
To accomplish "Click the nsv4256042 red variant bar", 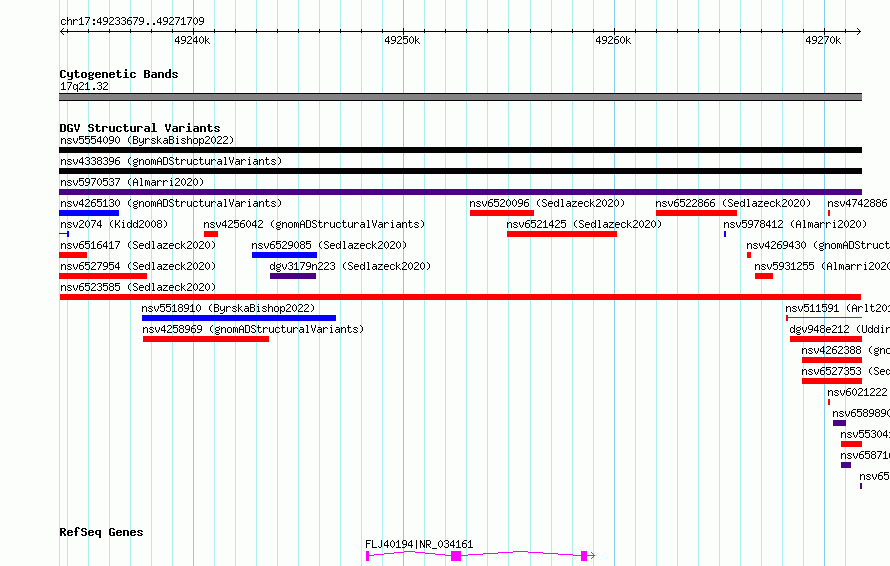I will click(211, 234).
